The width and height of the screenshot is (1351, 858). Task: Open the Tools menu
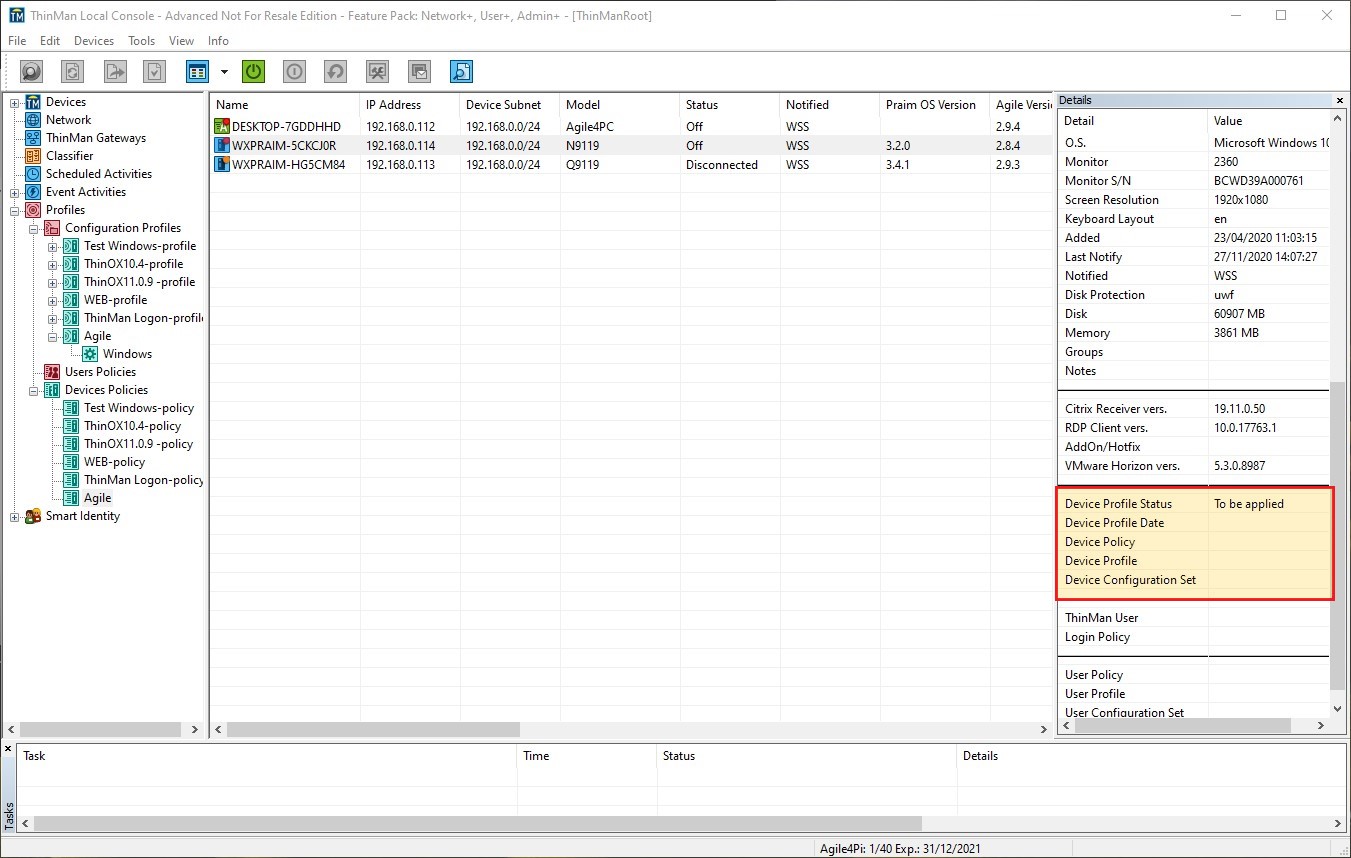[x=142, y=41]
